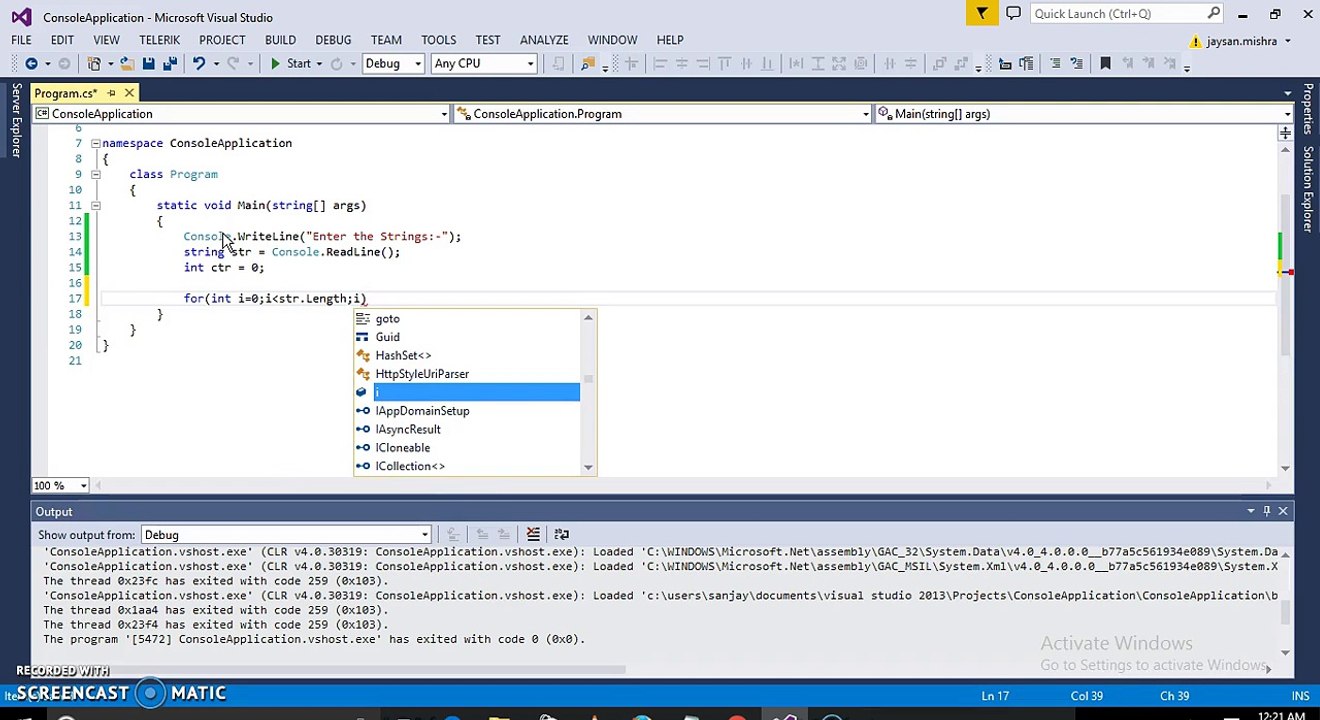Open the BUILD menu
The height and width of the screenshot is (720, 1320).
coord(280,40)
